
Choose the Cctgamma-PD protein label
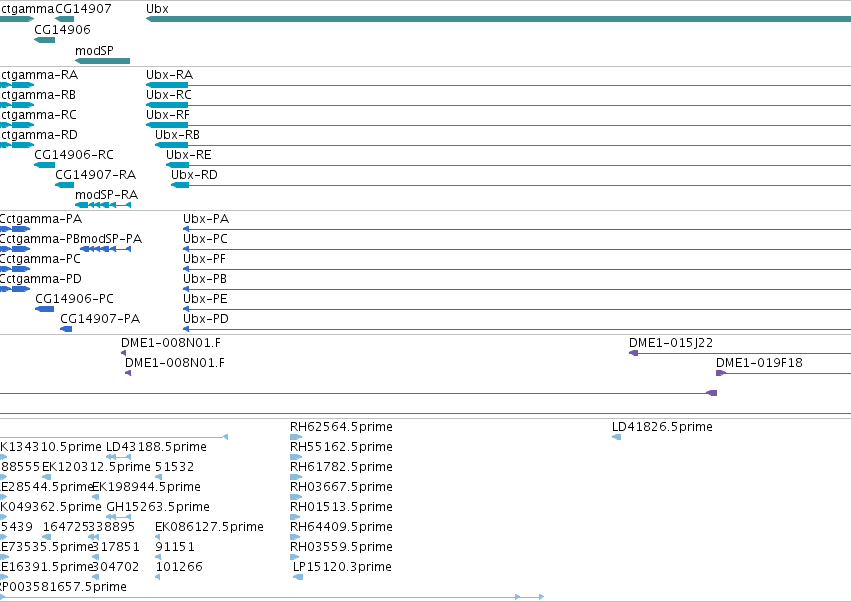pyautogui.click(x=41, y=279)
